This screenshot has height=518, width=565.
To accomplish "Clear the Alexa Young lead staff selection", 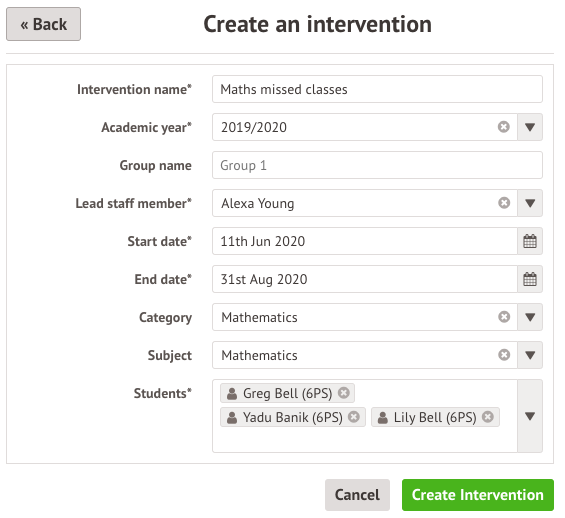I will coord(504,203).
